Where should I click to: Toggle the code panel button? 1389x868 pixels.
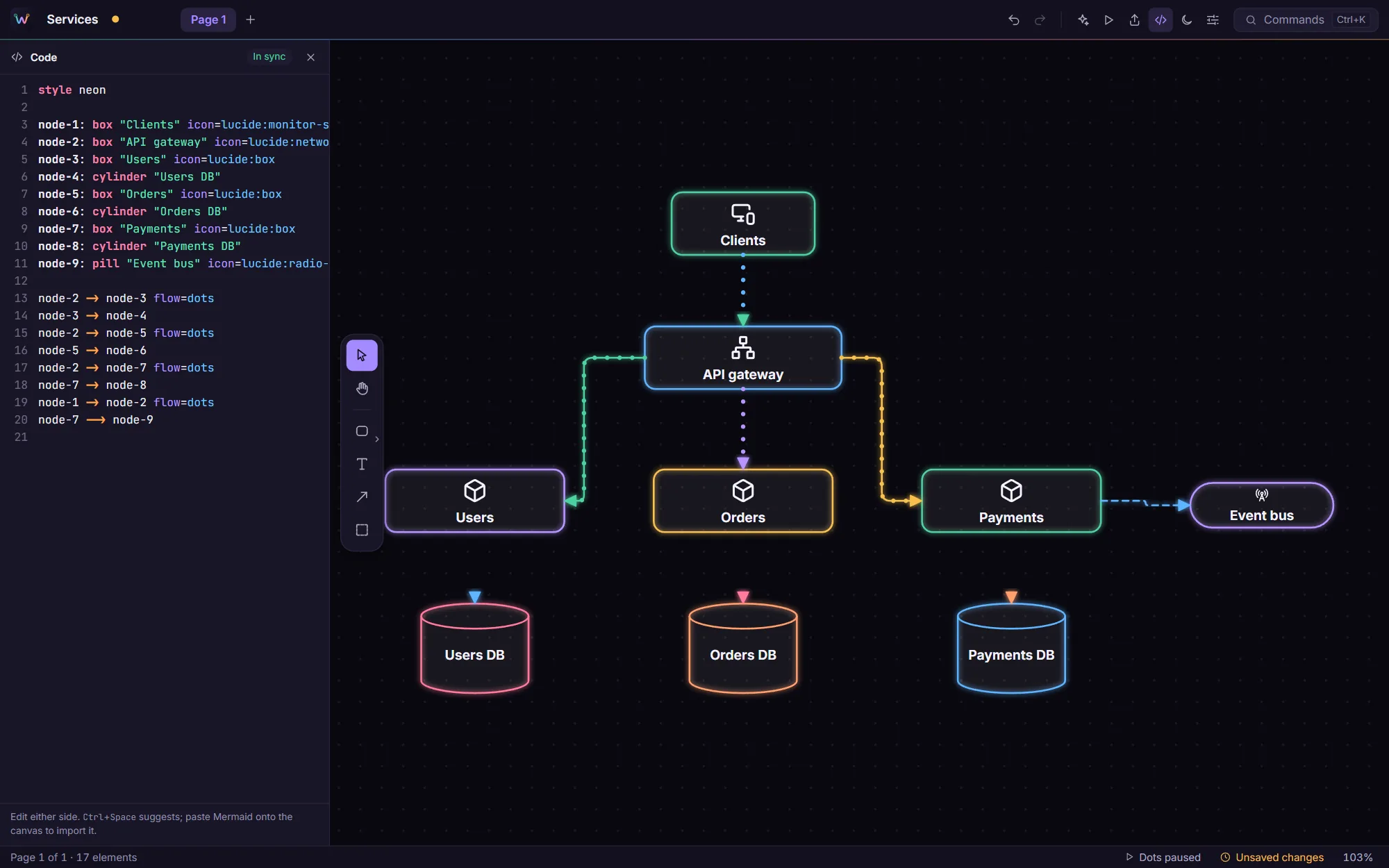[x=1161, y=20]
